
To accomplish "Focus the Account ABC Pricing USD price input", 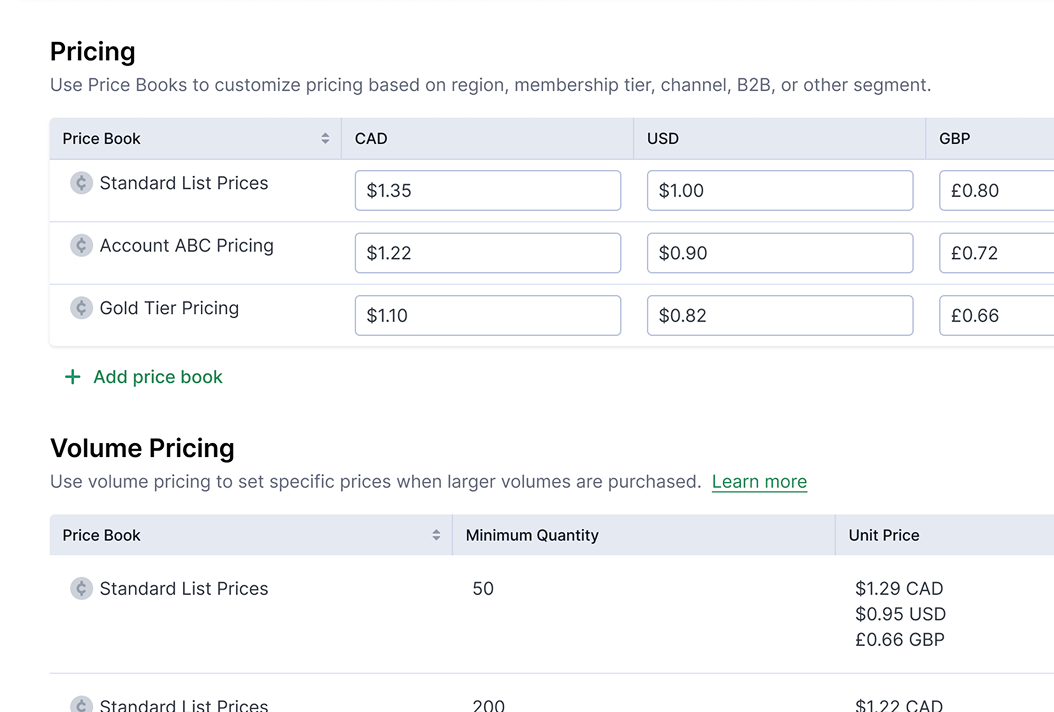I will 779,253.
